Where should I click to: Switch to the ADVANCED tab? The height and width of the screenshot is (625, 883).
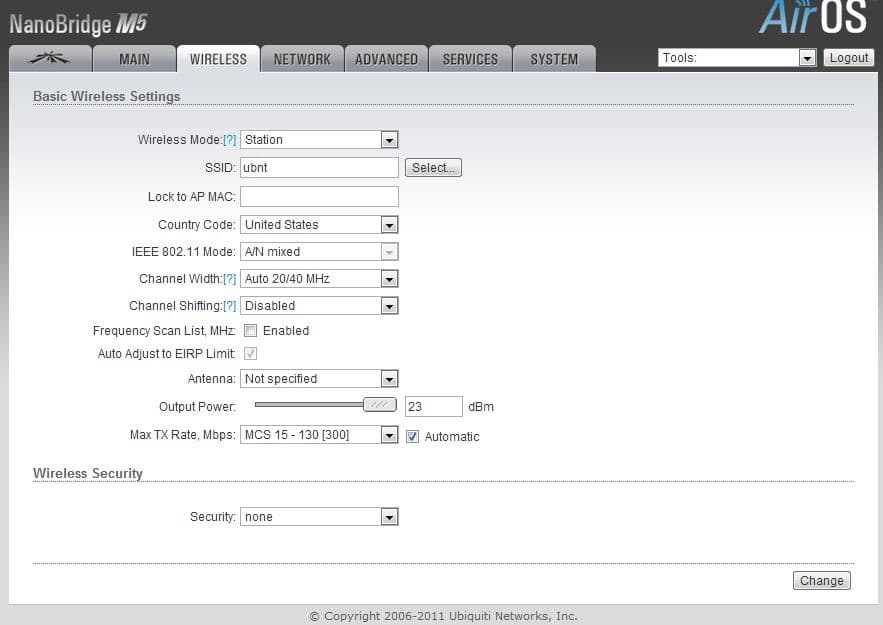(x=386, y=59)
